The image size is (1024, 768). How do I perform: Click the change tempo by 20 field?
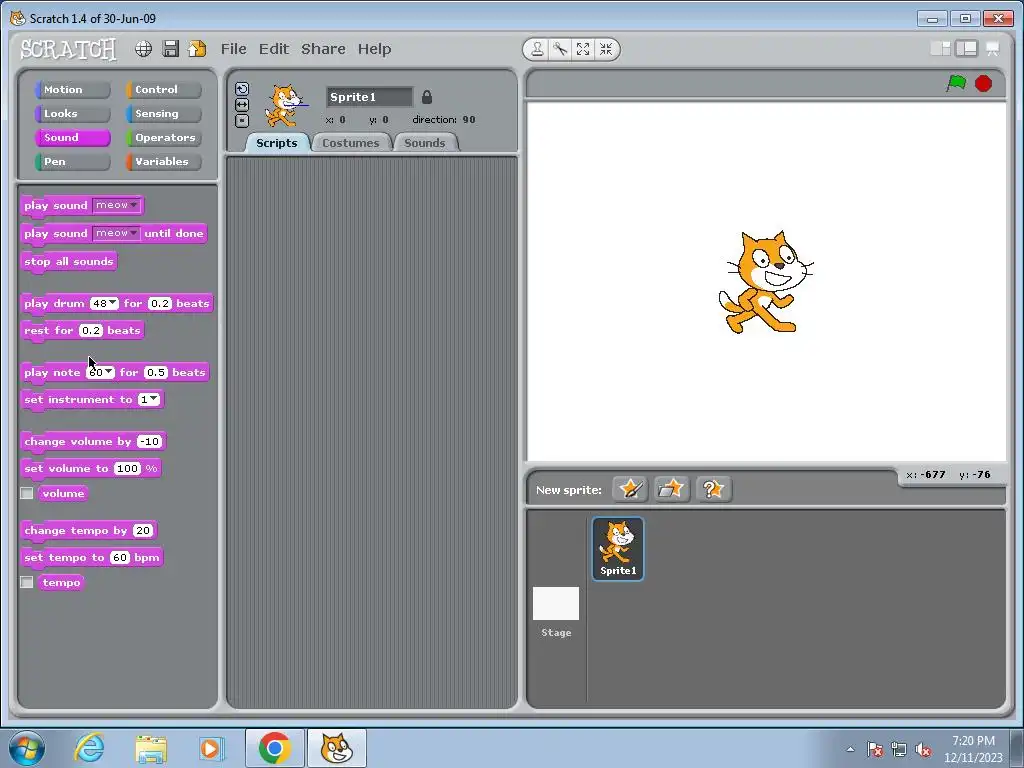[142, 530]
